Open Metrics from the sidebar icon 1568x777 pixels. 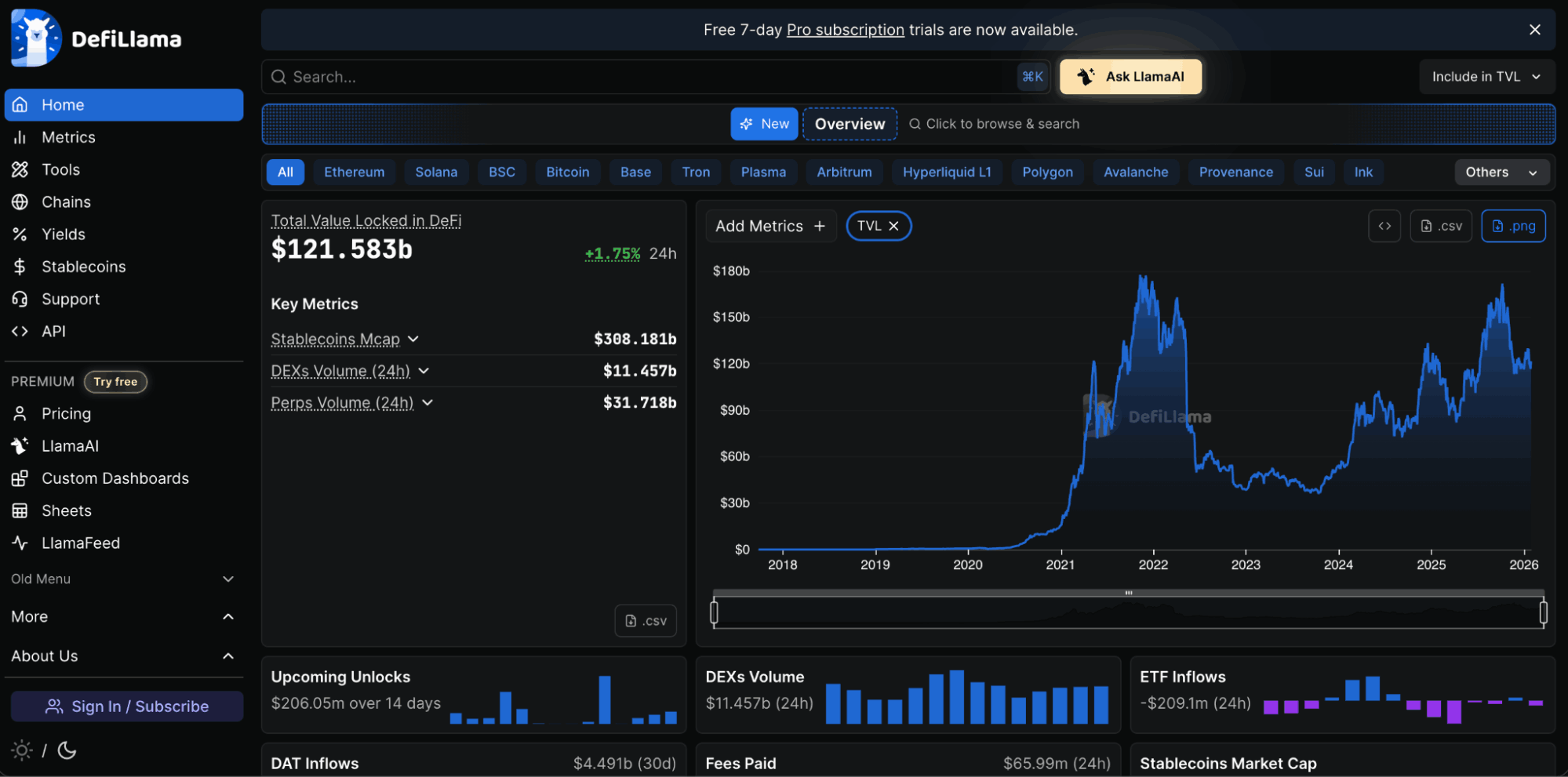20,136
